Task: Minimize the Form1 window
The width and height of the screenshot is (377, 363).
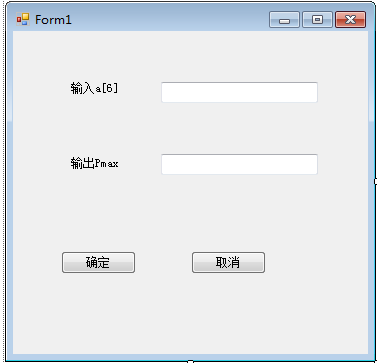Action: tap(284, 20)
